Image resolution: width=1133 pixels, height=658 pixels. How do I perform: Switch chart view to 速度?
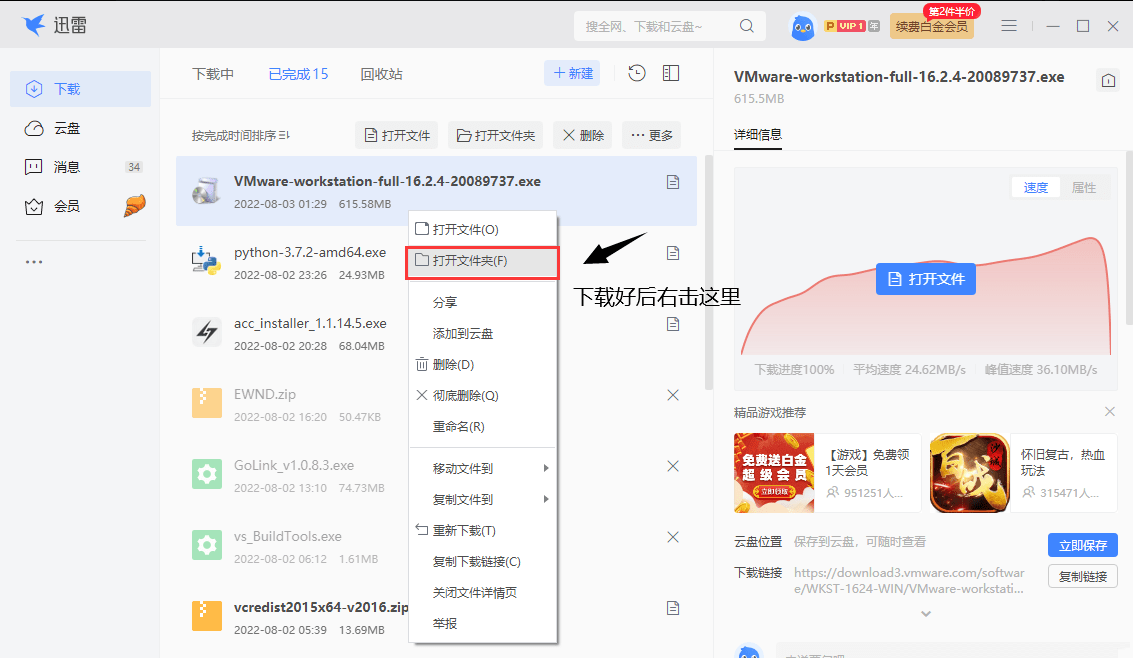coord(1035,187)
